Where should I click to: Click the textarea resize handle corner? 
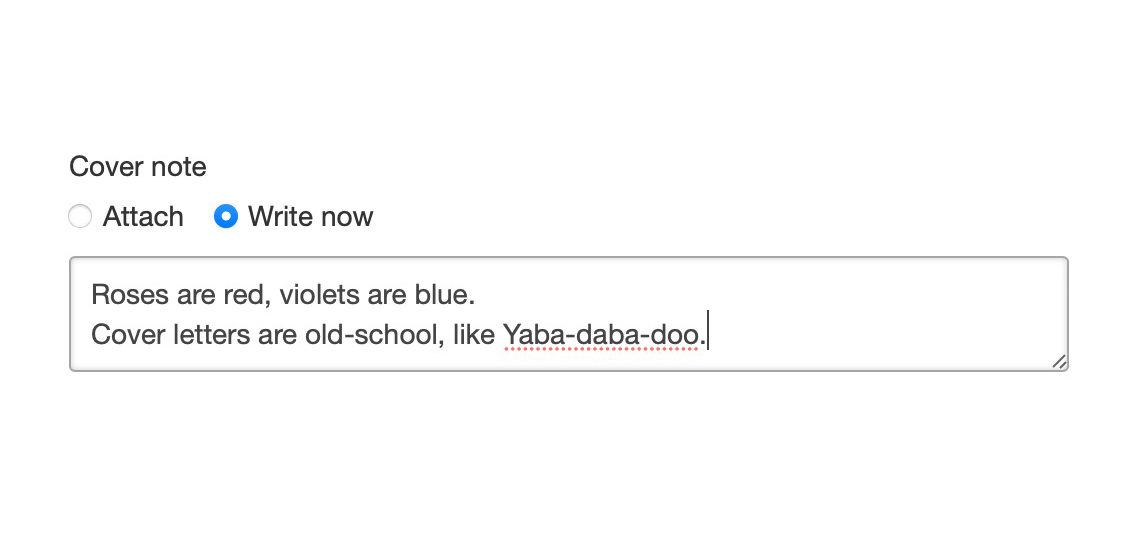click(x=1059, y=362)
